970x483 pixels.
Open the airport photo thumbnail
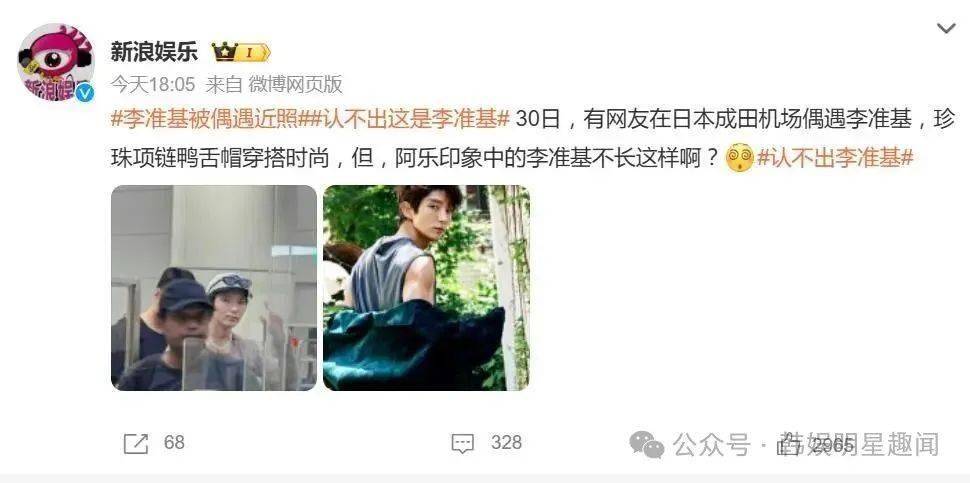click(x=214, y=288)
